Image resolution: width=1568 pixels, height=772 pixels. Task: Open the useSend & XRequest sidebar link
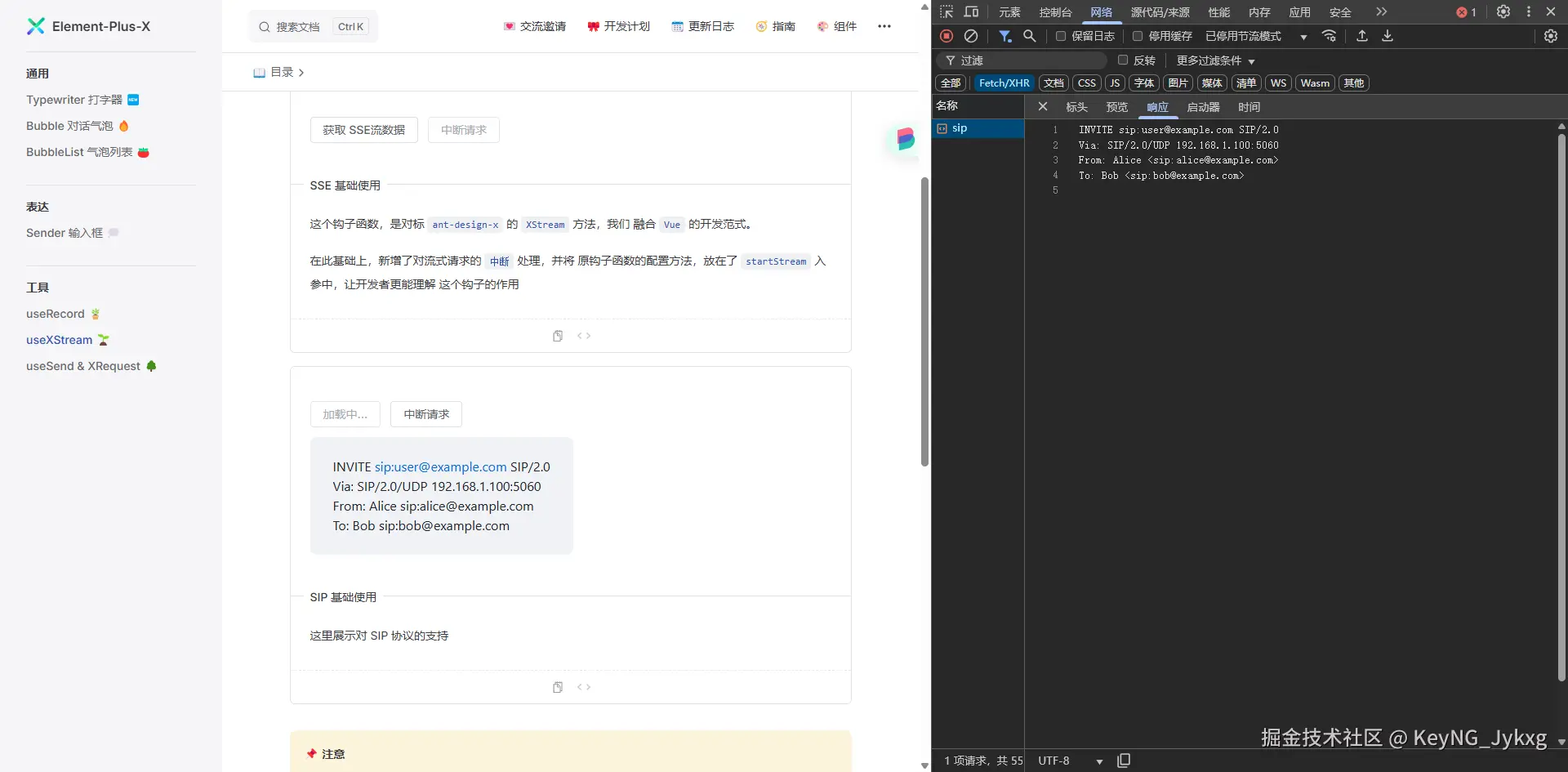click(91, 366)
